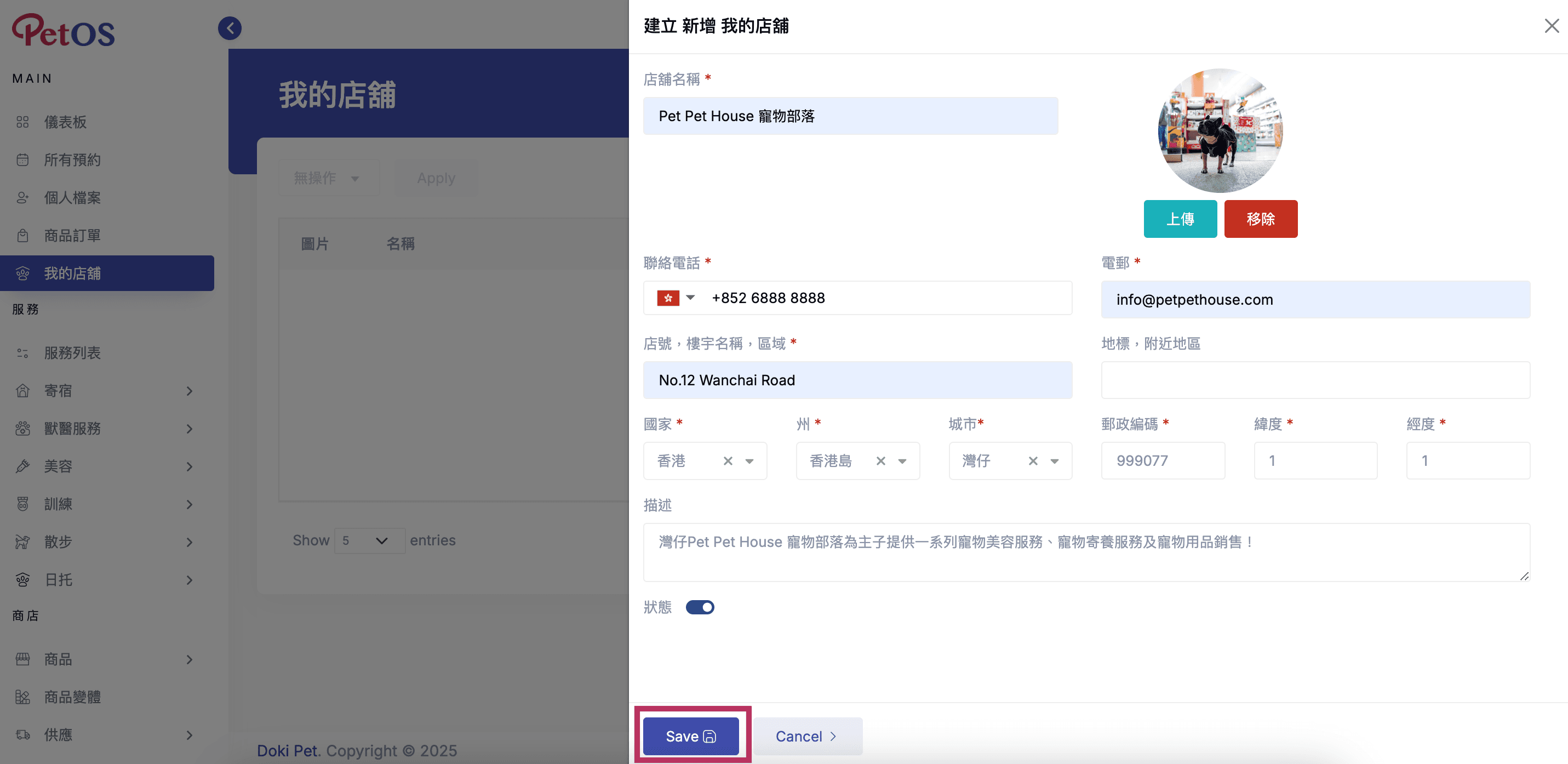The width and height of the screenshot is (1568, 764).
Task: Expand the 散步 submenu chevron
Action: tap(190, 542)
